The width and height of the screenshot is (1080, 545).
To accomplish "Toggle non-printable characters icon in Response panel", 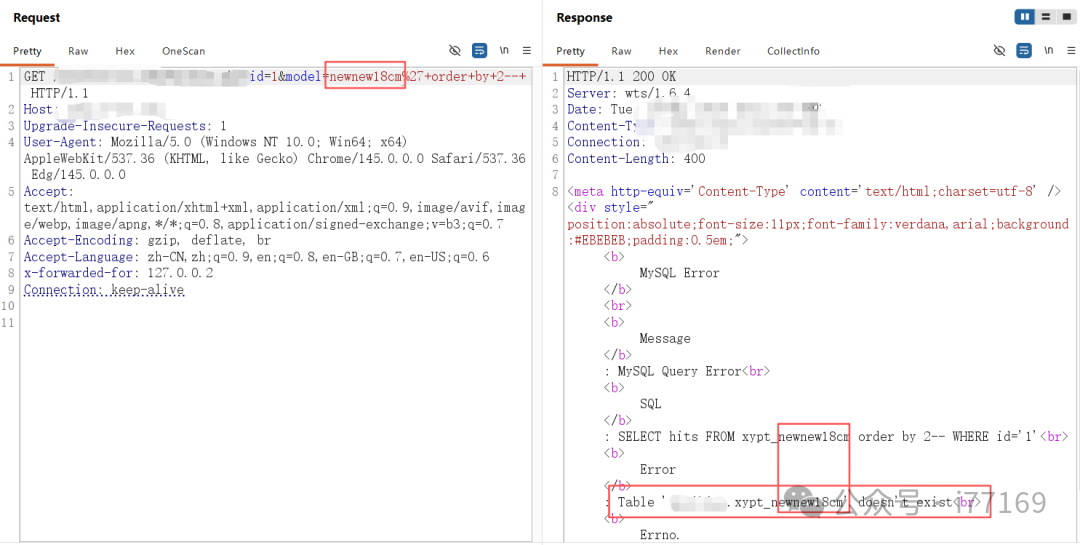I will click(999, 50).
